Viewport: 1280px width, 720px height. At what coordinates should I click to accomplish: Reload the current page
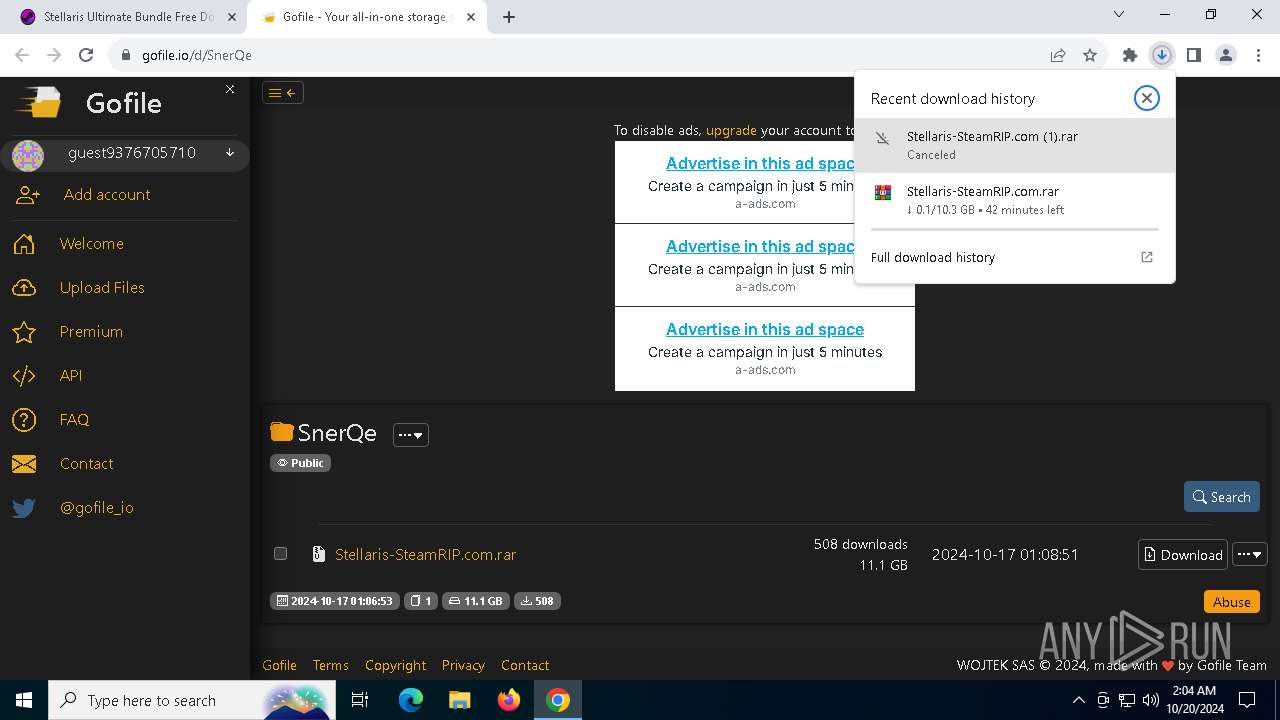(x=86, y=55)
